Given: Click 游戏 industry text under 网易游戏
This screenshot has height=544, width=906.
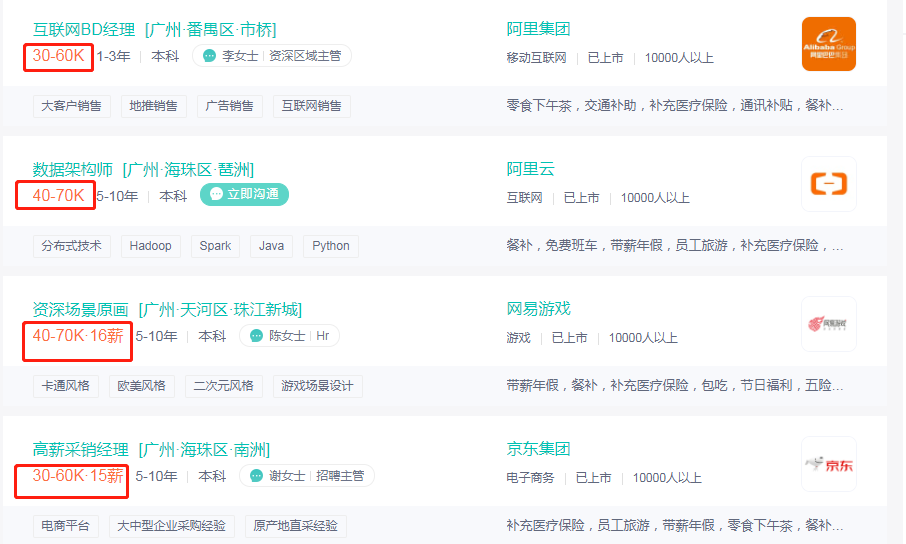Looking at the screenshot, I should pyautogui.click(x=518, y=338).
